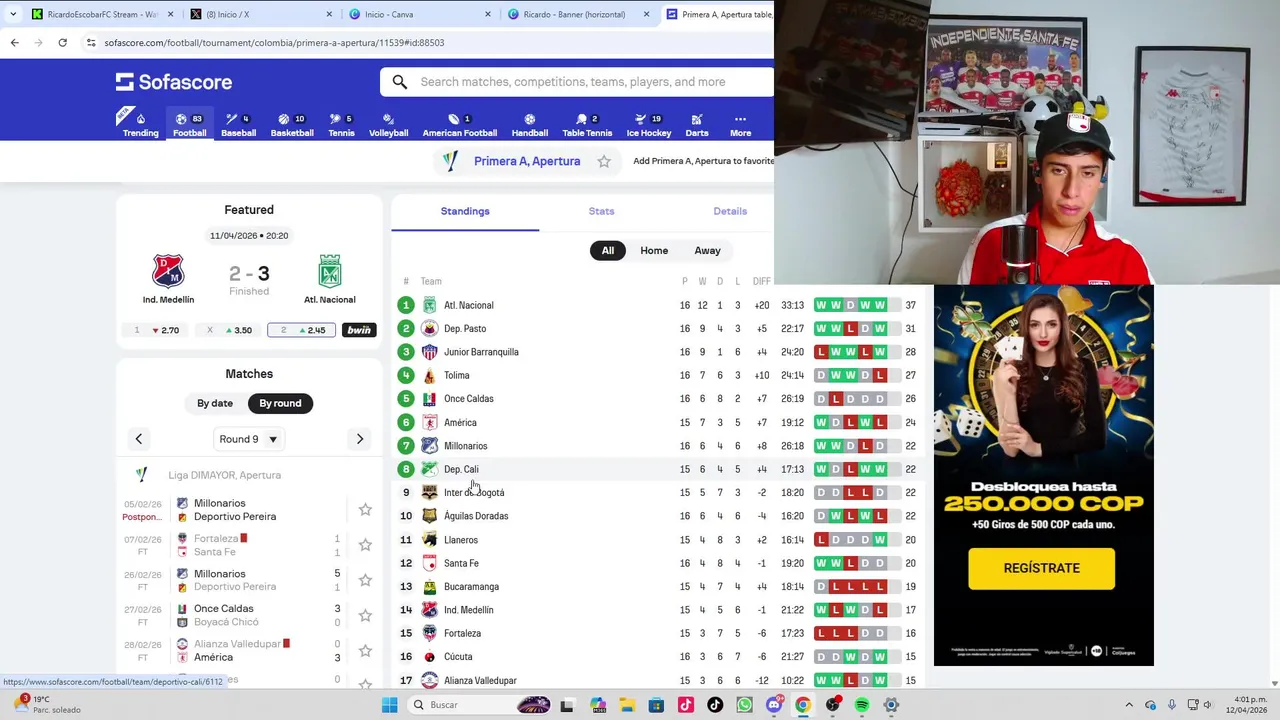
Task: Show All standings filter
Action: click(607, 251)
